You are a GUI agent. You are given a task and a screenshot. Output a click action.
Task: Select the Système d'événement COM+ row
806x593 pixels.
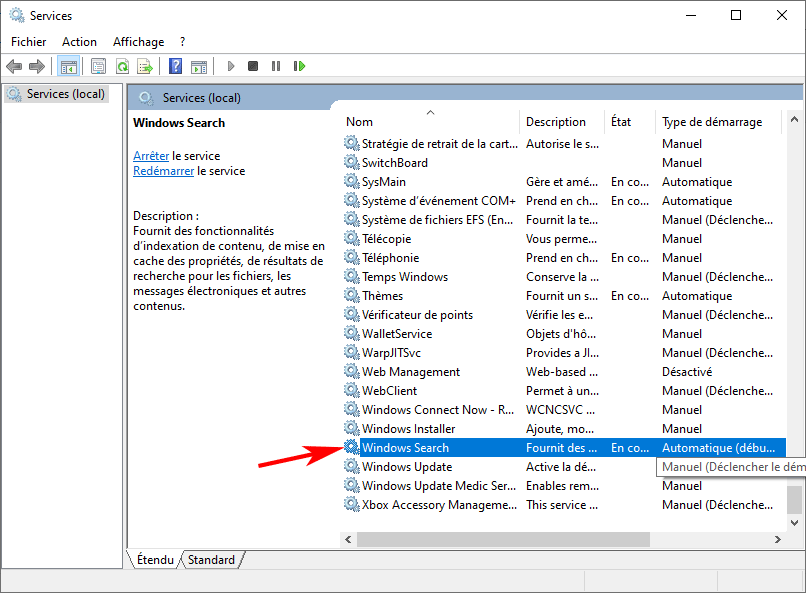564,200
